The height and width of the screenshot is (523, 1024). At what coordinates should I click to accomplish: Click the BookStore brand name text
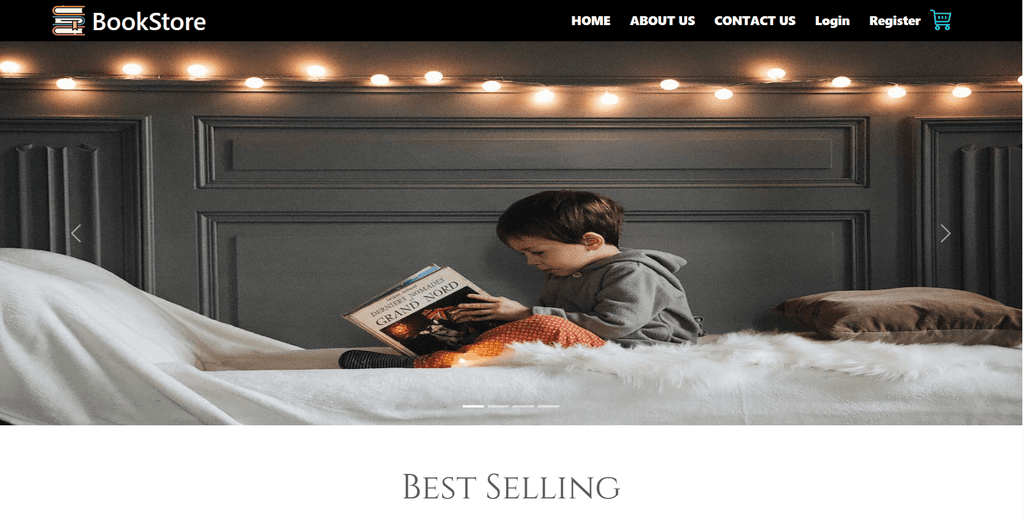point(149,22)
